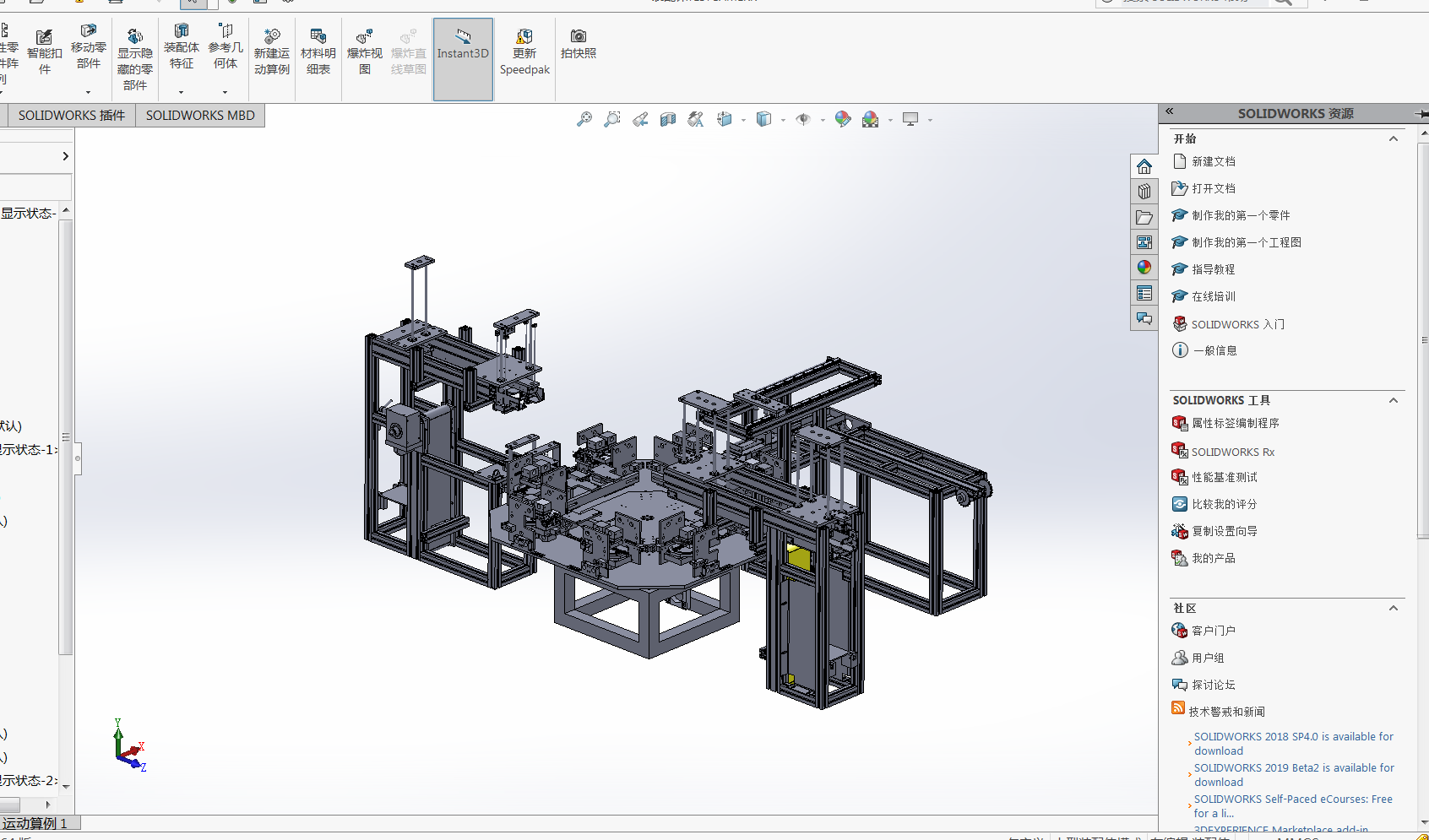Toggle the Instant3D mode button

coord(463,51)
